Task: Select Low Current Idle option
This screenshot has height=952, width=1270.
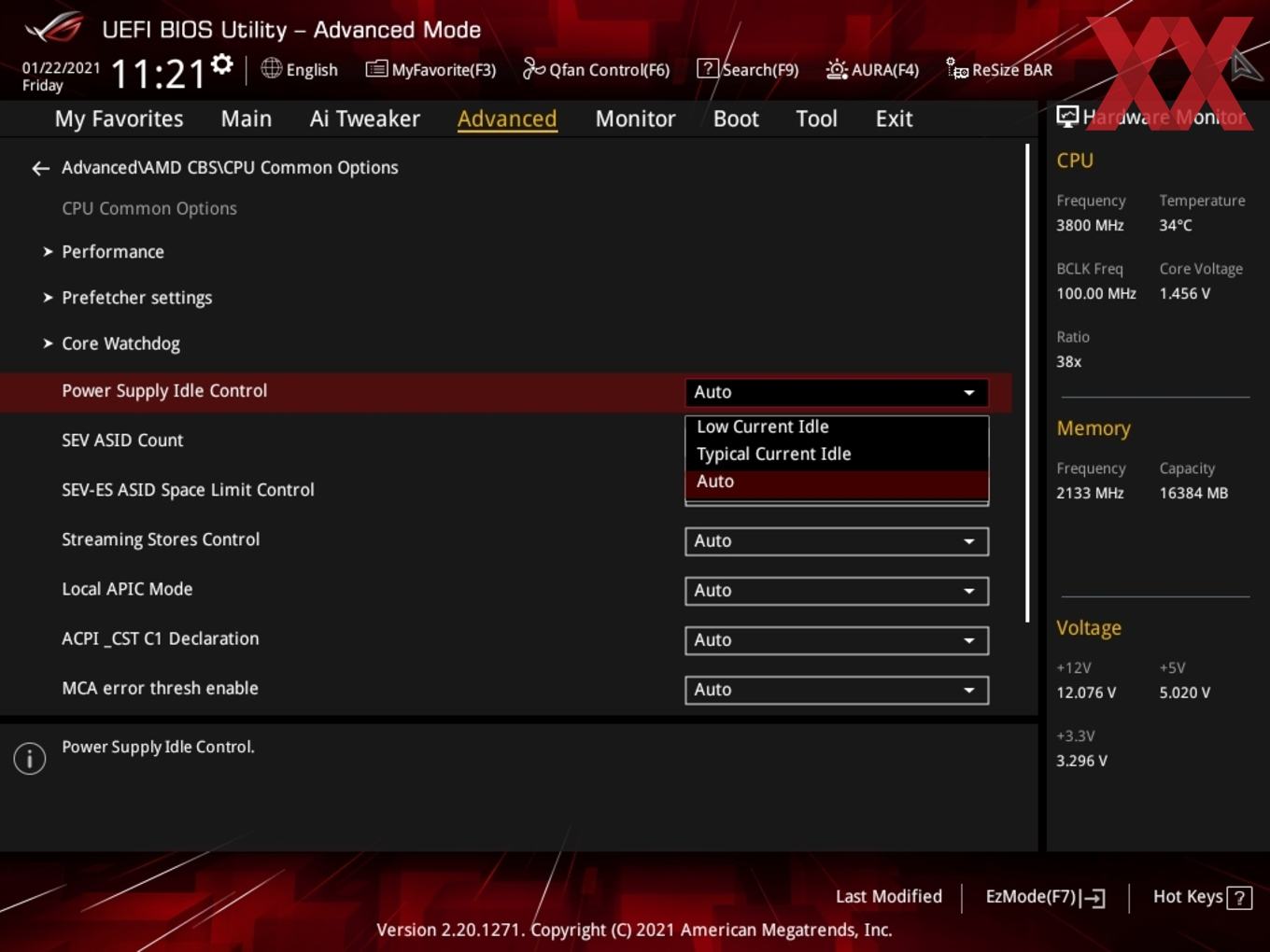Action: click(837, 427)
